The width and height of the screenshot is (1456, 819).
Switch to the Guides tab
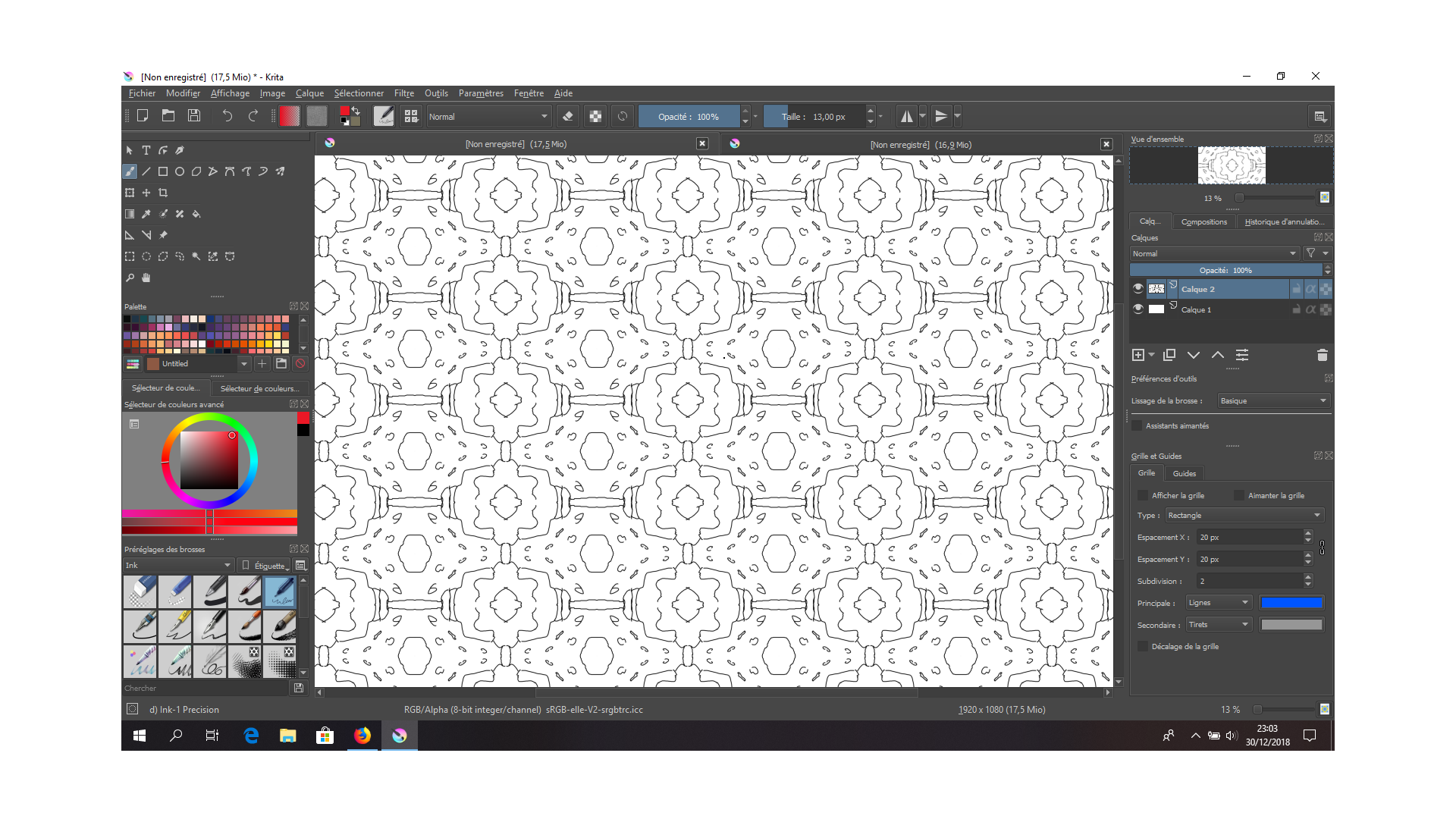point(1184,473)
